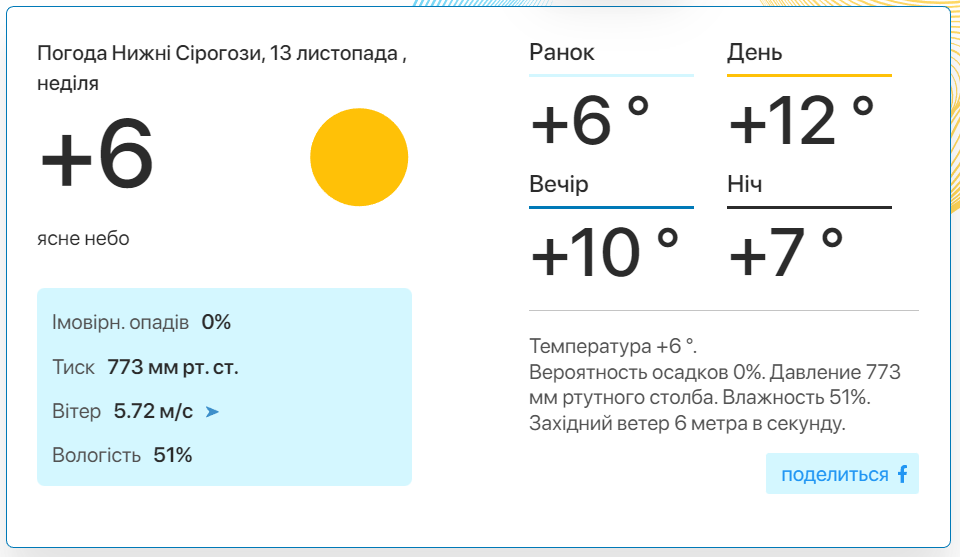Click the ясне небо condition text
Image resolution: width=960 pixels, height=557 pixels.
tap(83, 238)
